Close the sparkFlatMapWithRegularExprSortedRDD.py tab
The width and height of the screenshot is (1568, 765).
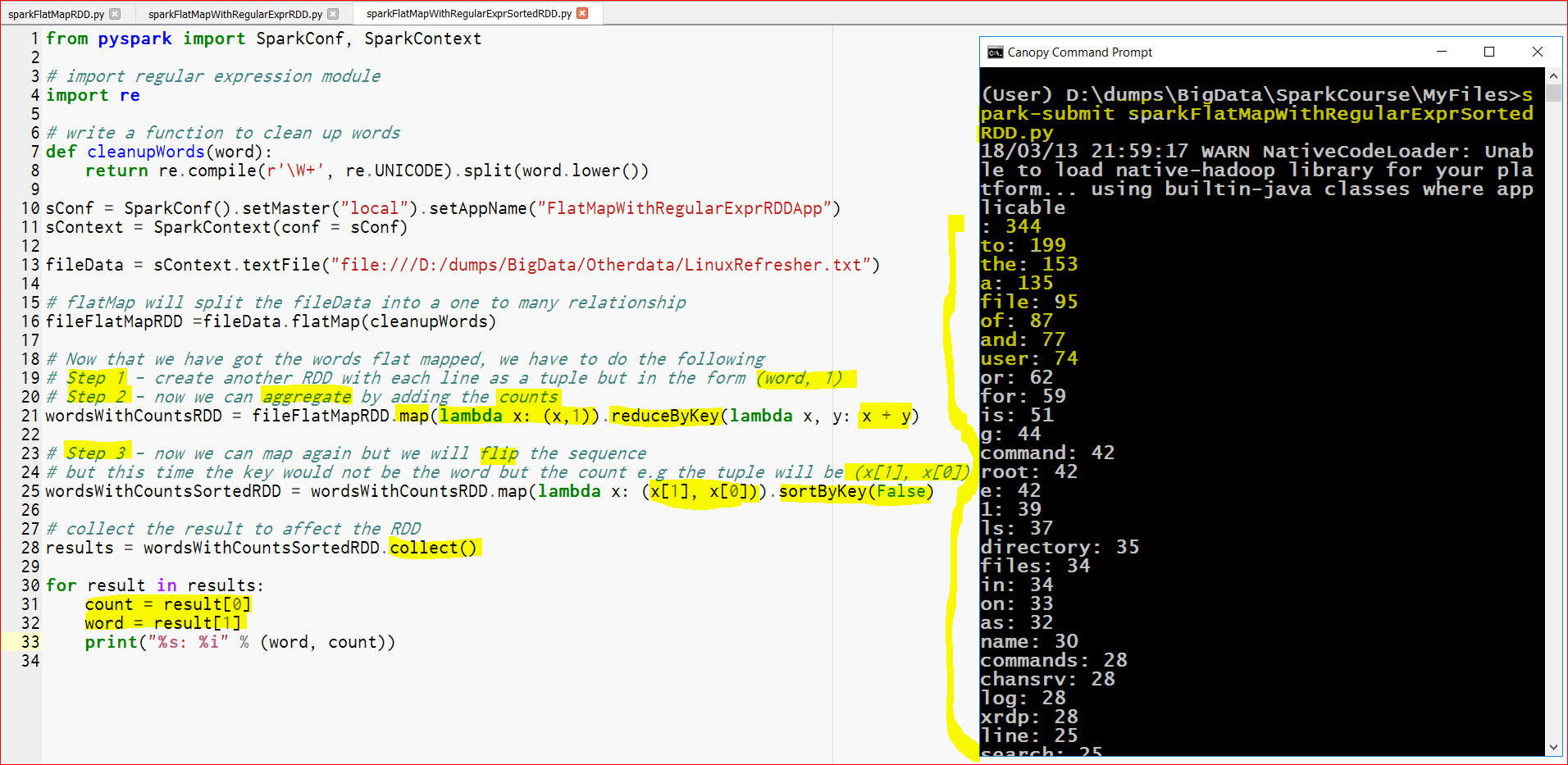click(582, 13)
